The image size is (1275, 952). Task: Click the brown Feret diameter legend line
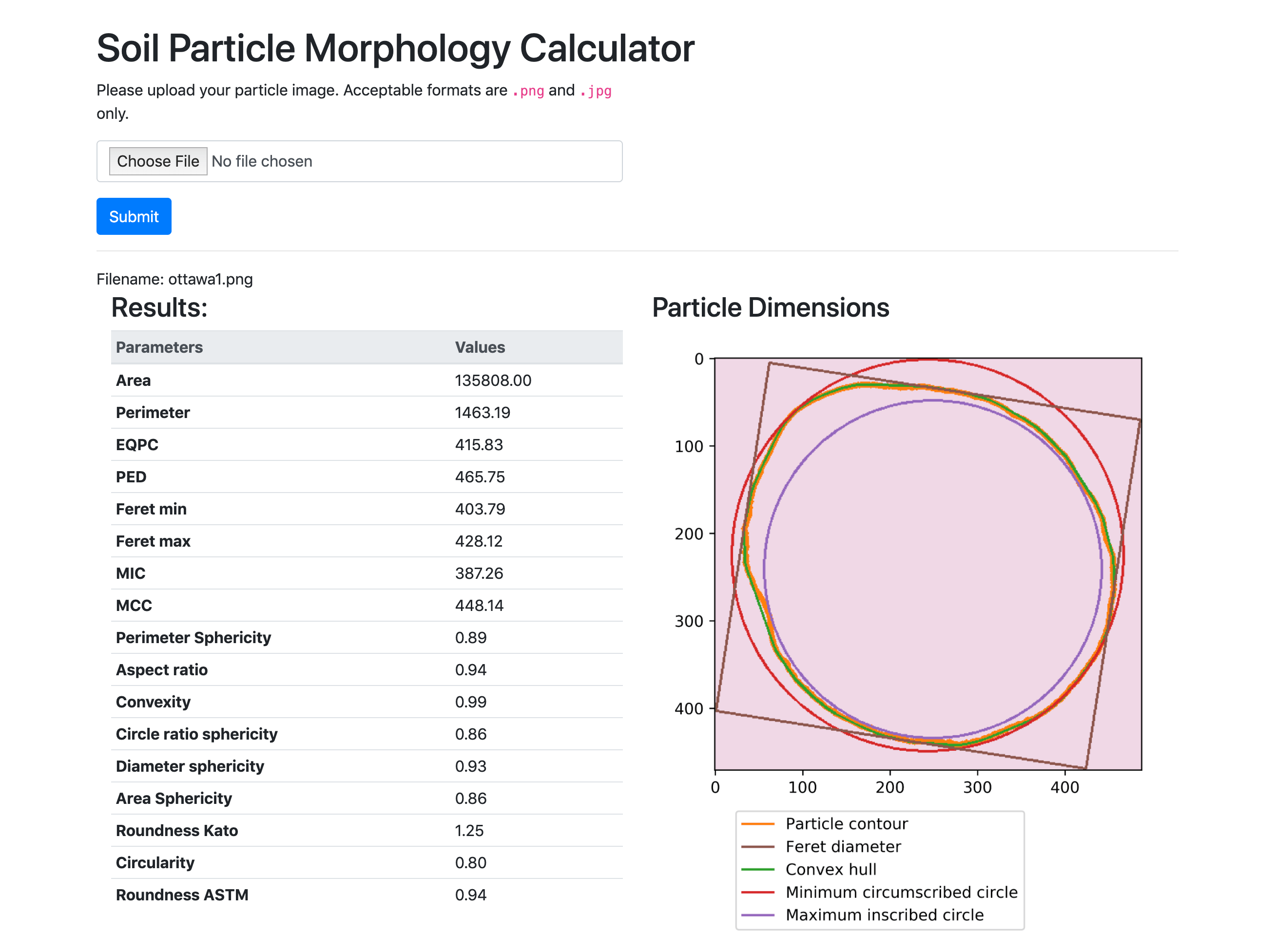click(x=757, y=847)
